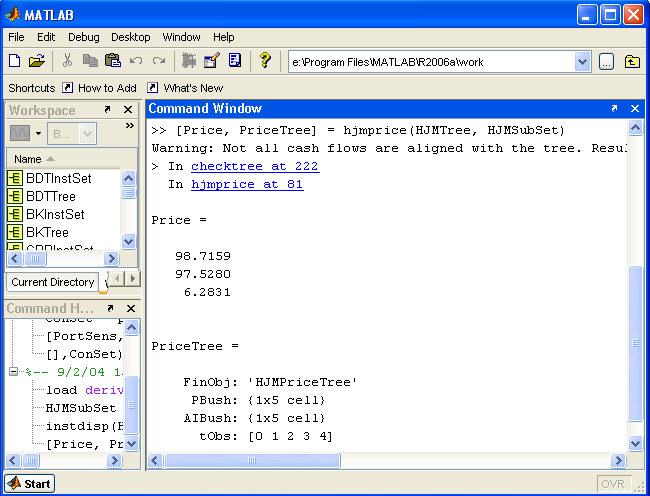Screen dimensions: 650x496
Task: Open Help with question mark icon
Action: click(x=265, y=60)
